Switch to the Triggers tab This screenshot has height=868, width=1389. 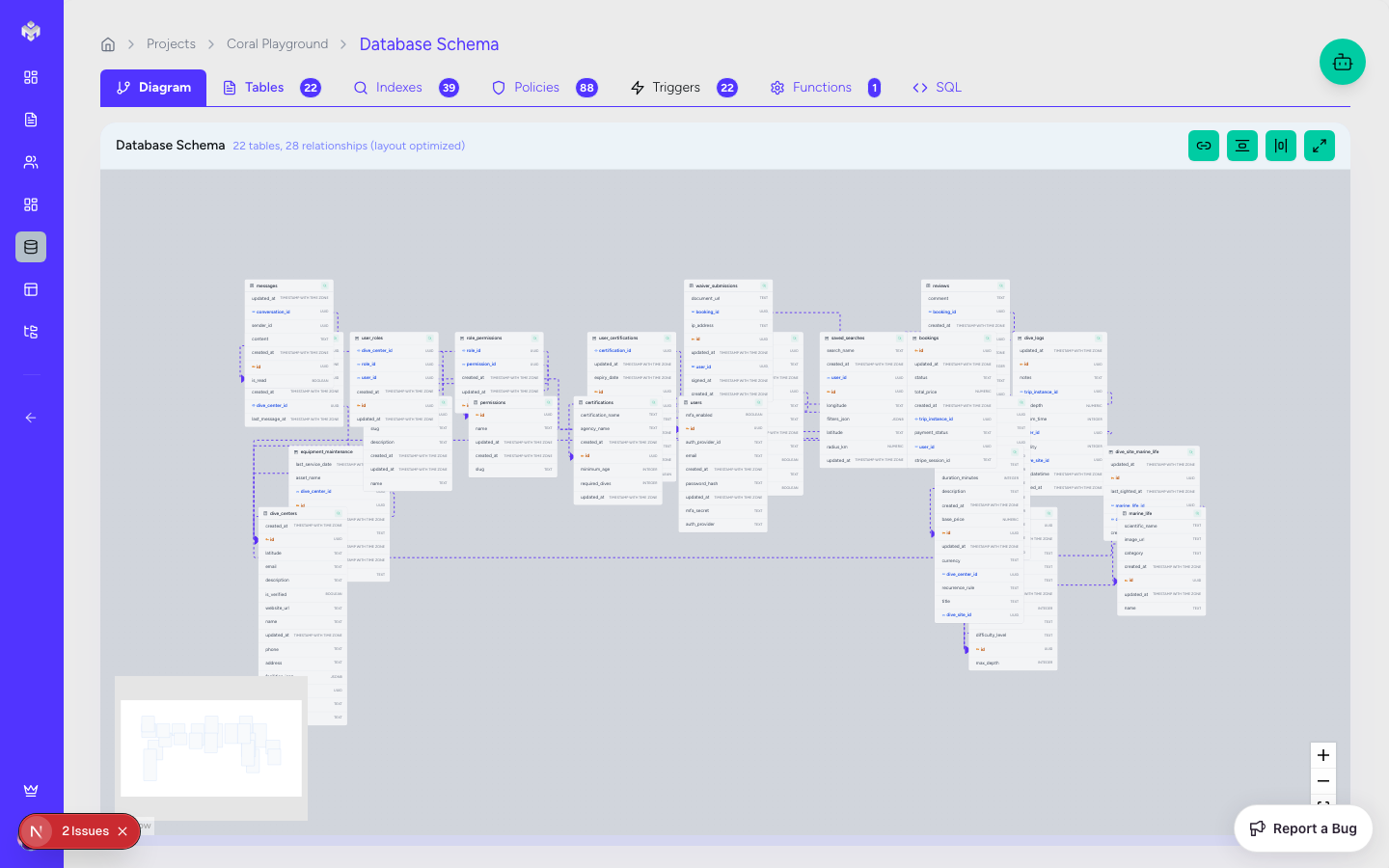click(675, 88)
